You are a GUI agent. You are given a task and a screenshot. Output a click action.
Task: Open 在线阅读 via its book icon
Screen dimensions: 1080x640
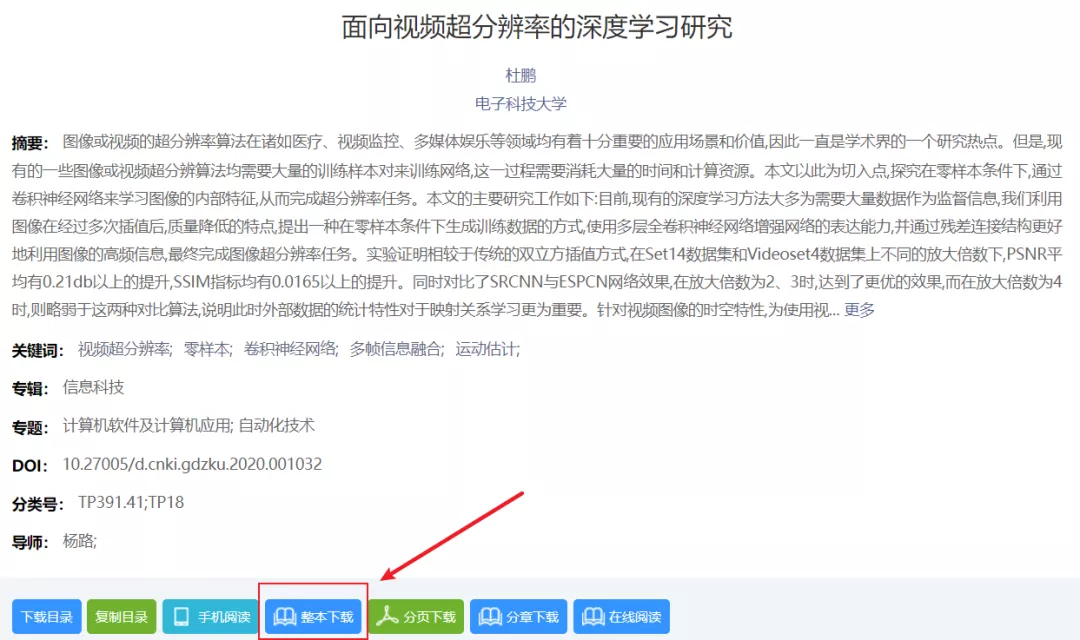[594, 617]
